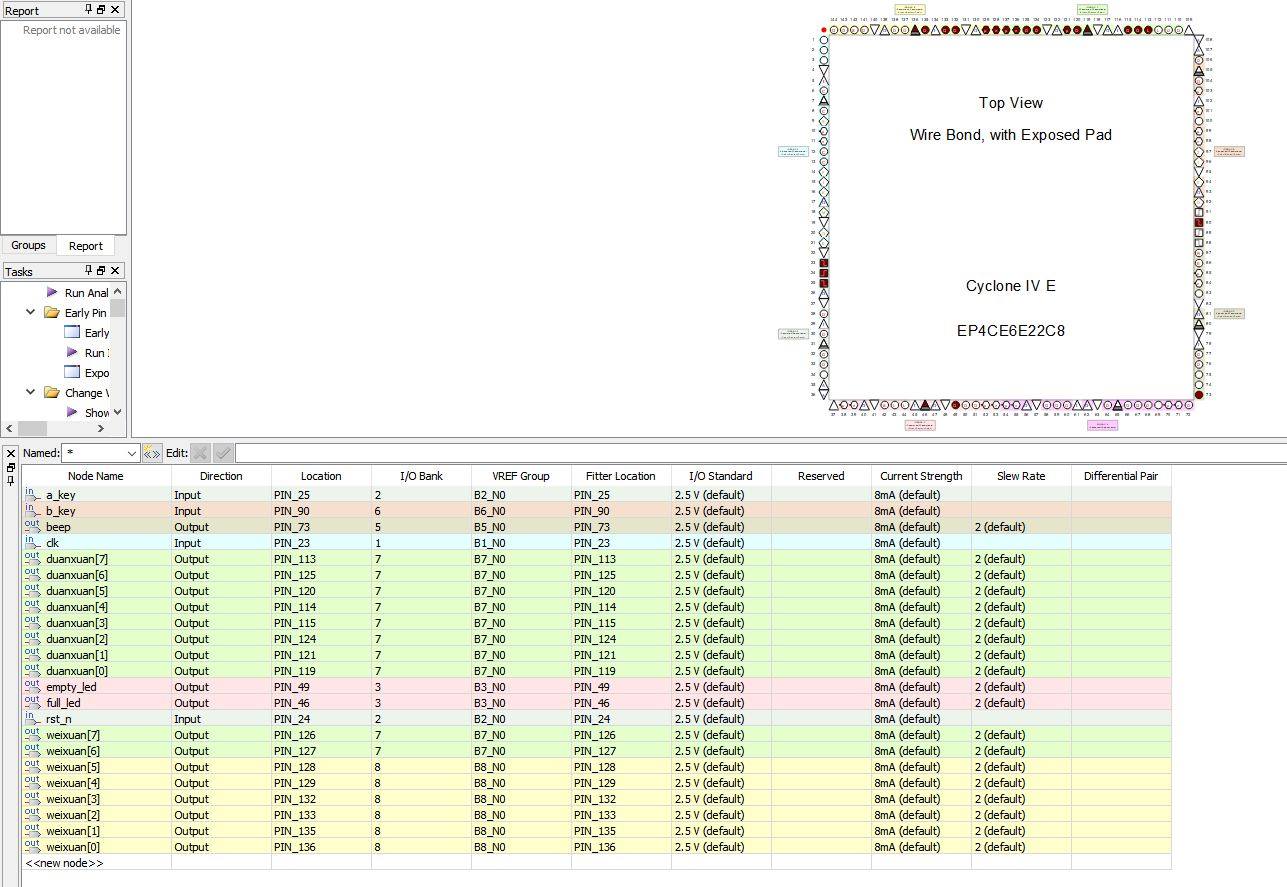Click Location cell PIN_73 for beep
The height and width of the screenshot is (887, 1287).
point(321,526)
